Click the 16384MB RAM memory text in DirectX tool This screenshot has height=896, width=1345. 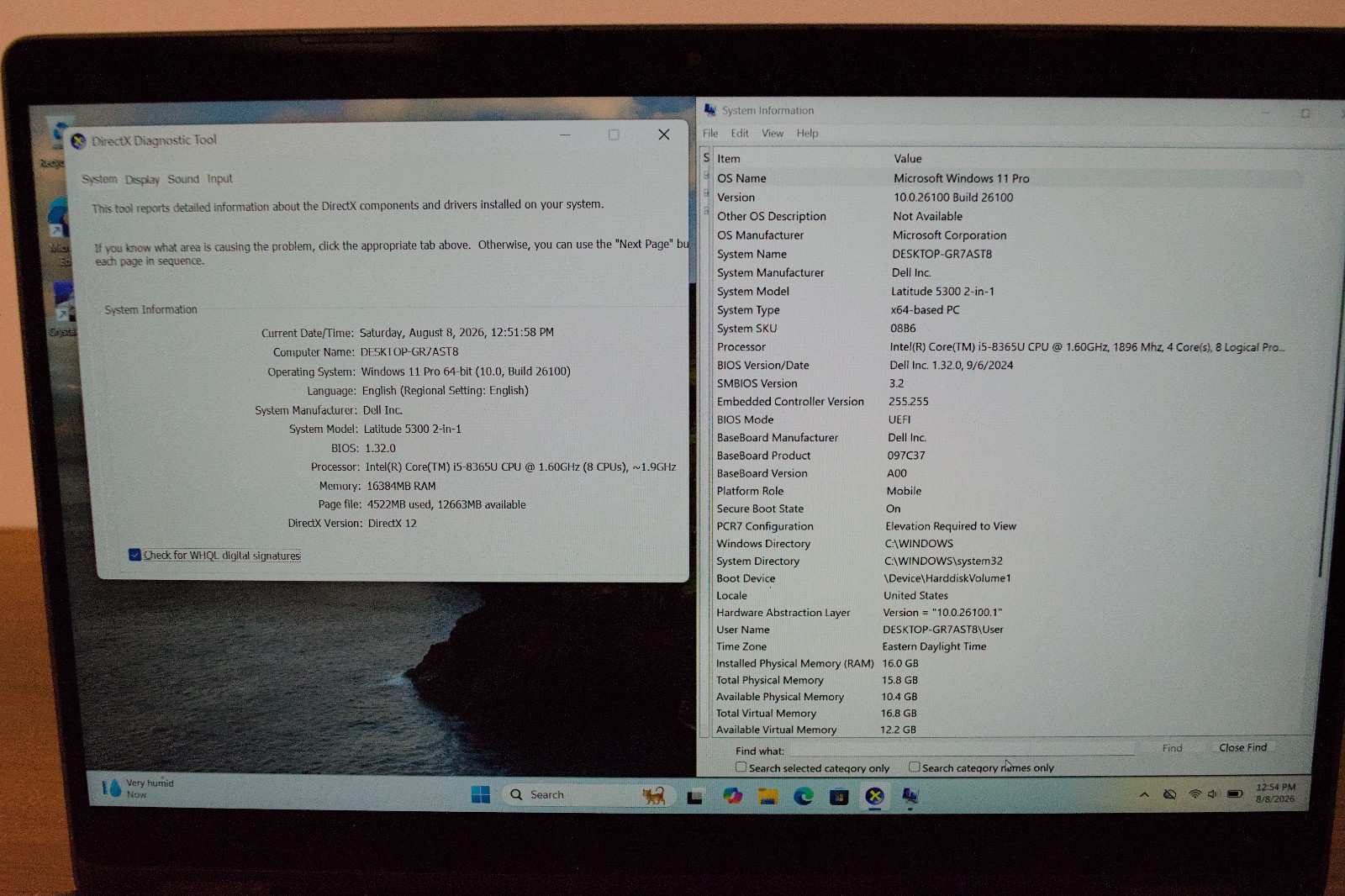(401, 486)
